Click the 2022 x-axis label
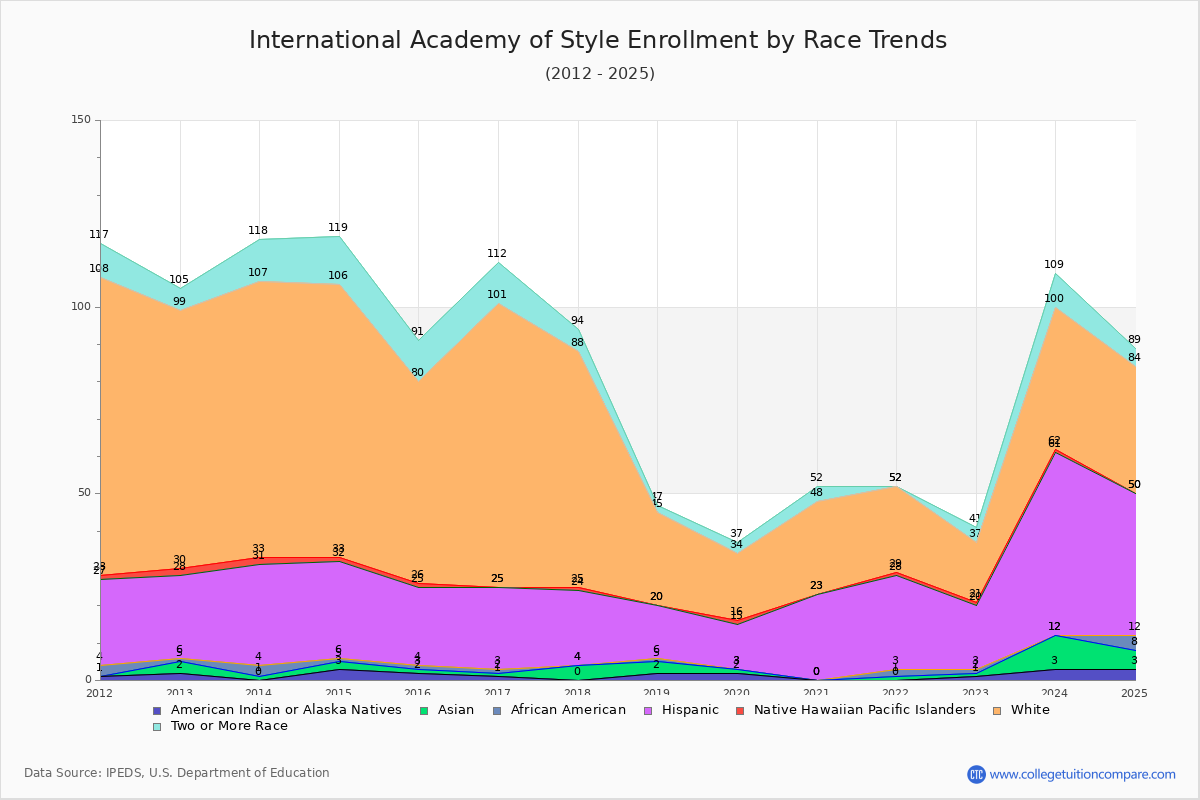The image size is (1200, 800). (897, 693)
